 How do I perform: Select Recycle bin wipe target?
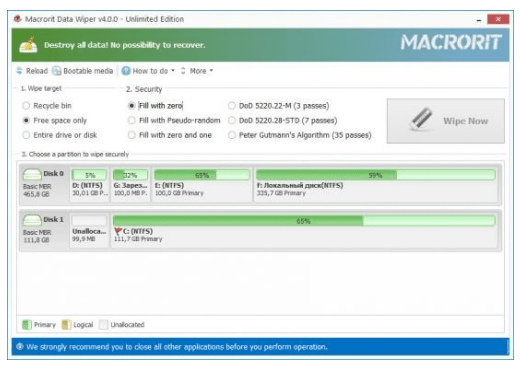tap(47, 106)
